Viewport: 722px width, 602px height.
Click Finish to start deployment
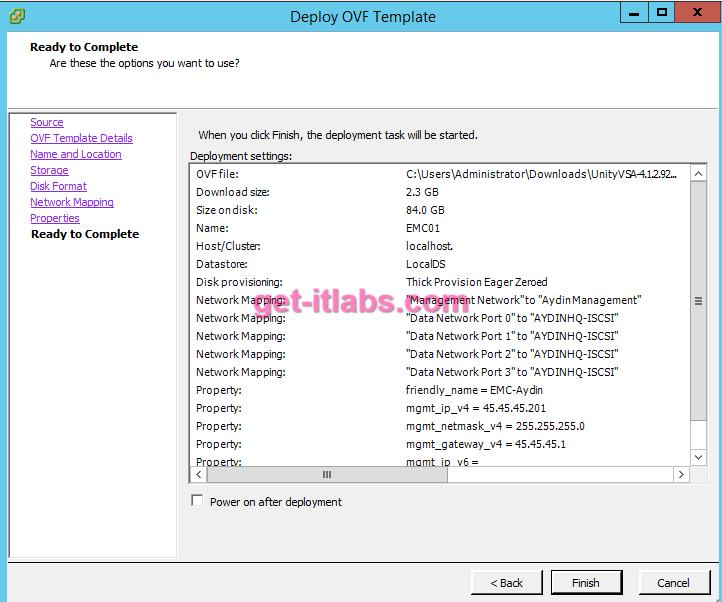click(585, 583)
